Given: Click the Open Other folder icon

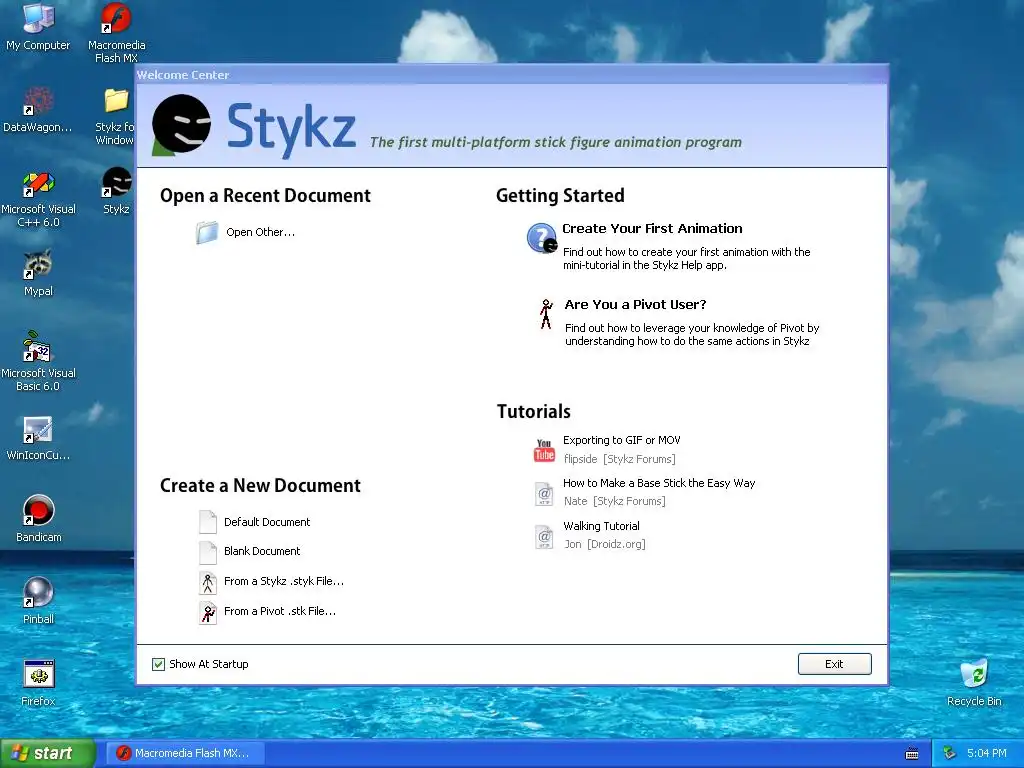Looking at the screenshot, I should point(207,232).
